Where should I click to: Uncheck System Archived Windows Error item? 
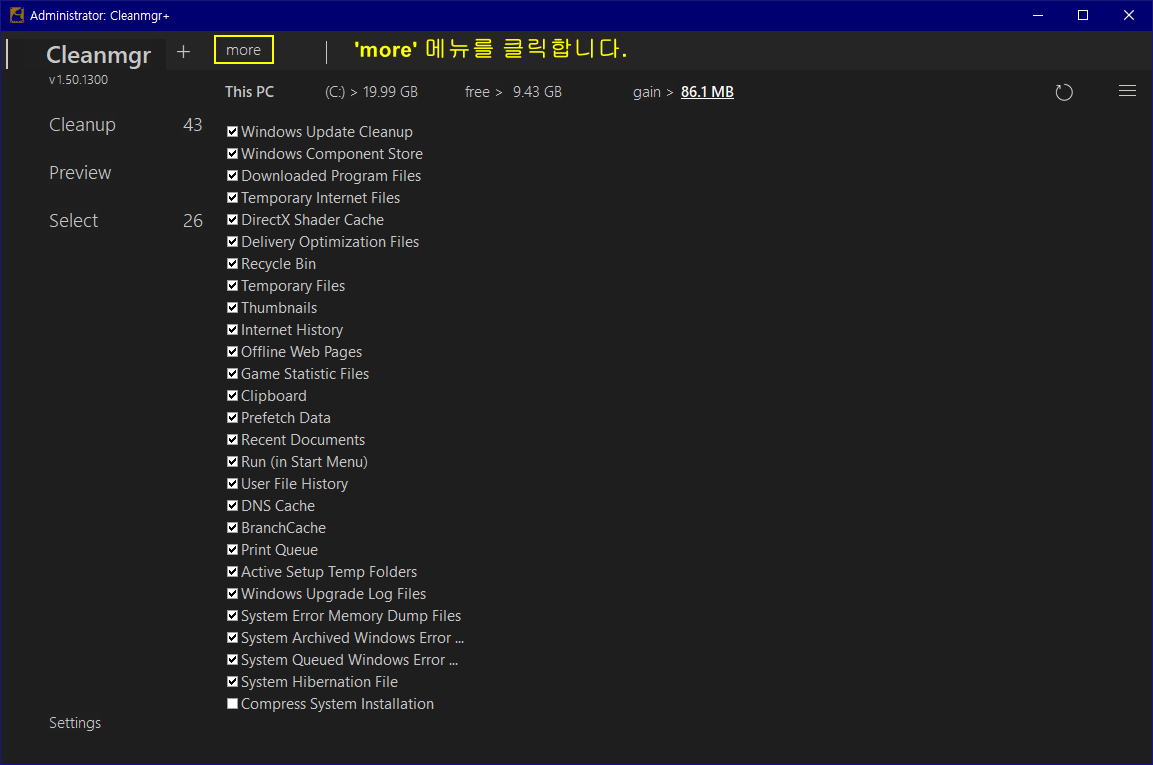pyautogui.click(x=232, y=638)
